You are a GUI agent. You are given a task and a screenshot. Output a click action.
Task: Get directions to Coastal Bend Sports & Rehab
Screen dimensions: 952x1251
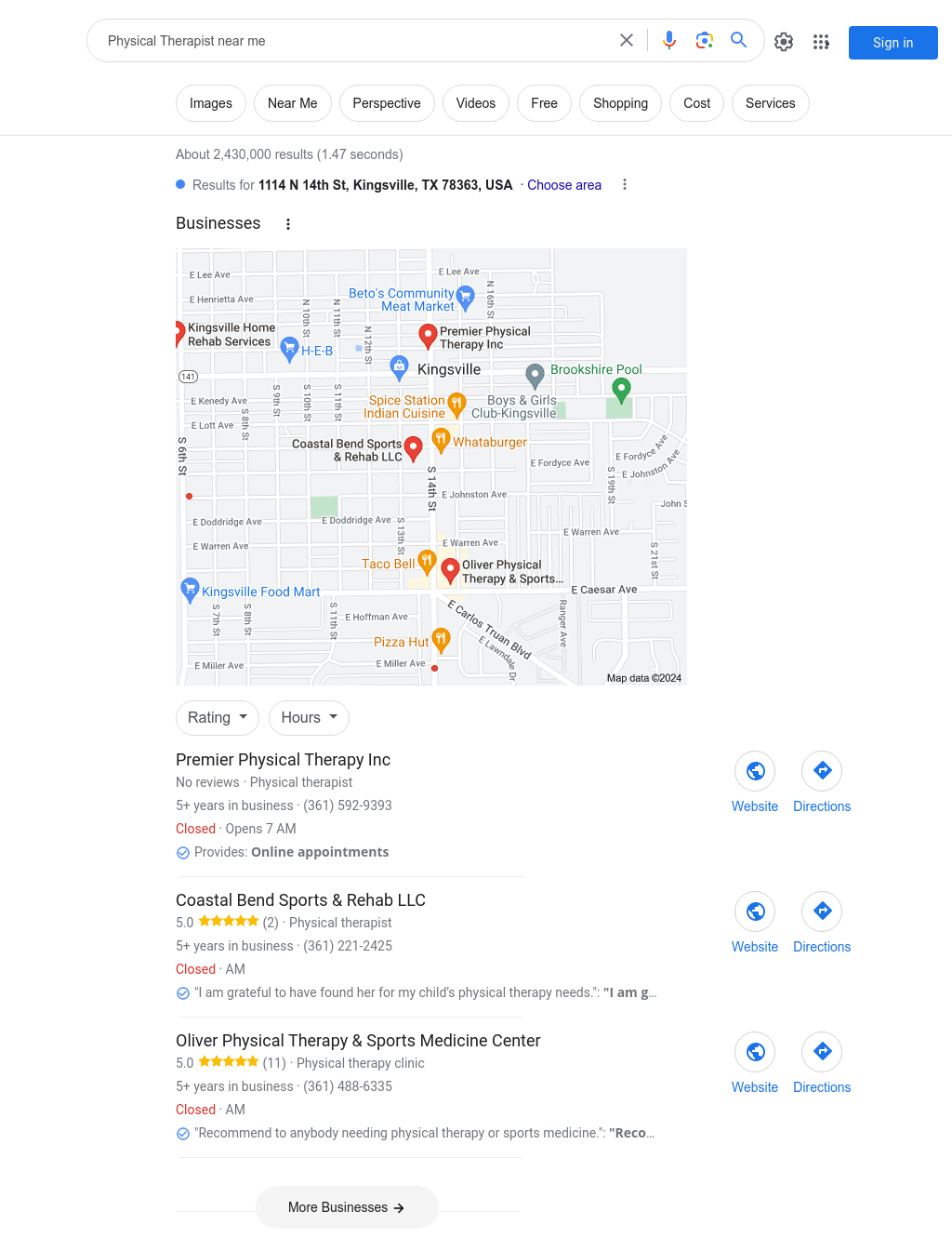[x=822, y=912]
